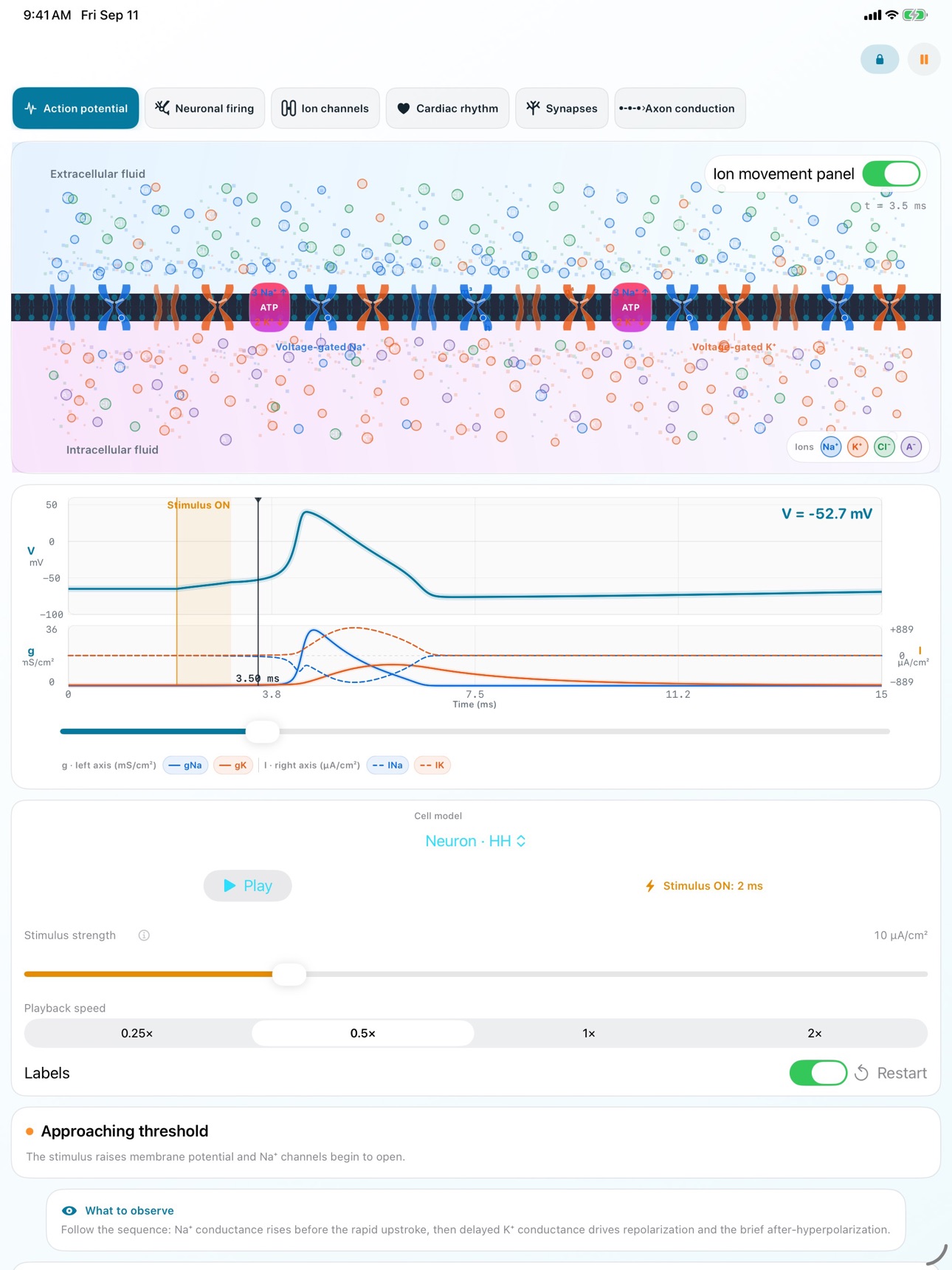Toggle the Na⁺ ion legend chip

click(831, 447)
